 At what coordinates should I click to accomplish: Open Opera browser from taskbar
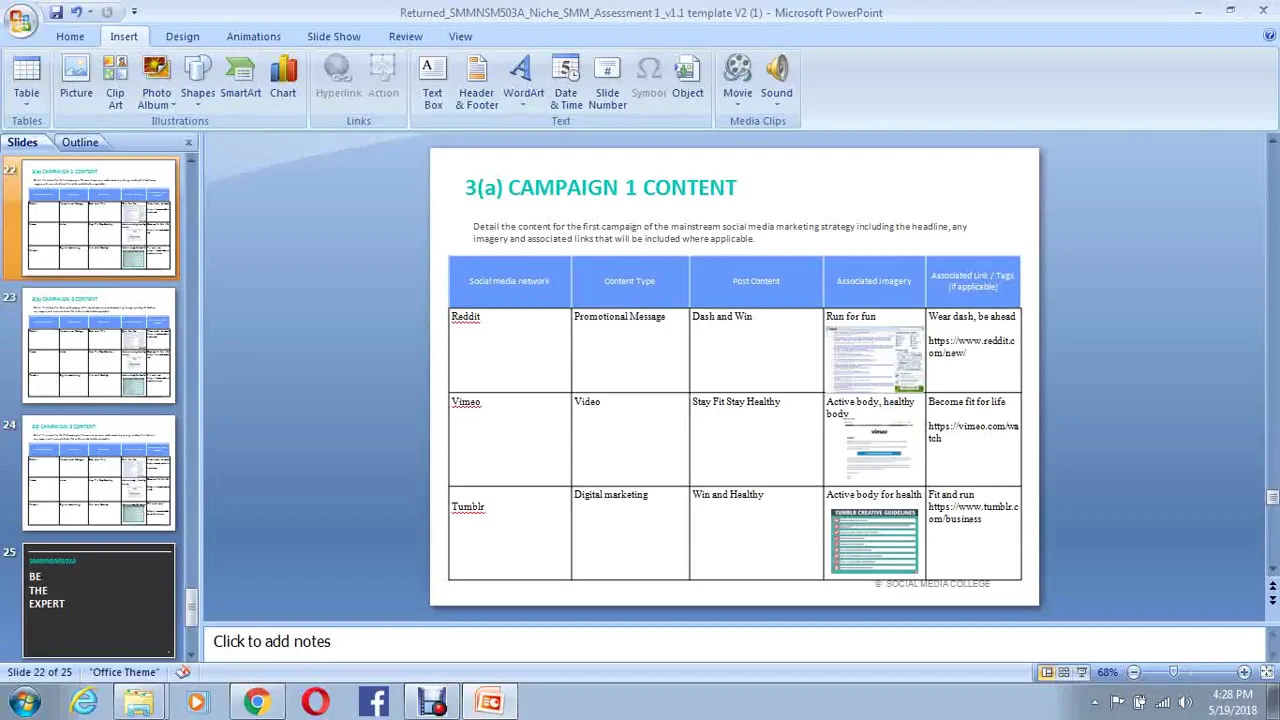point(315,702)
